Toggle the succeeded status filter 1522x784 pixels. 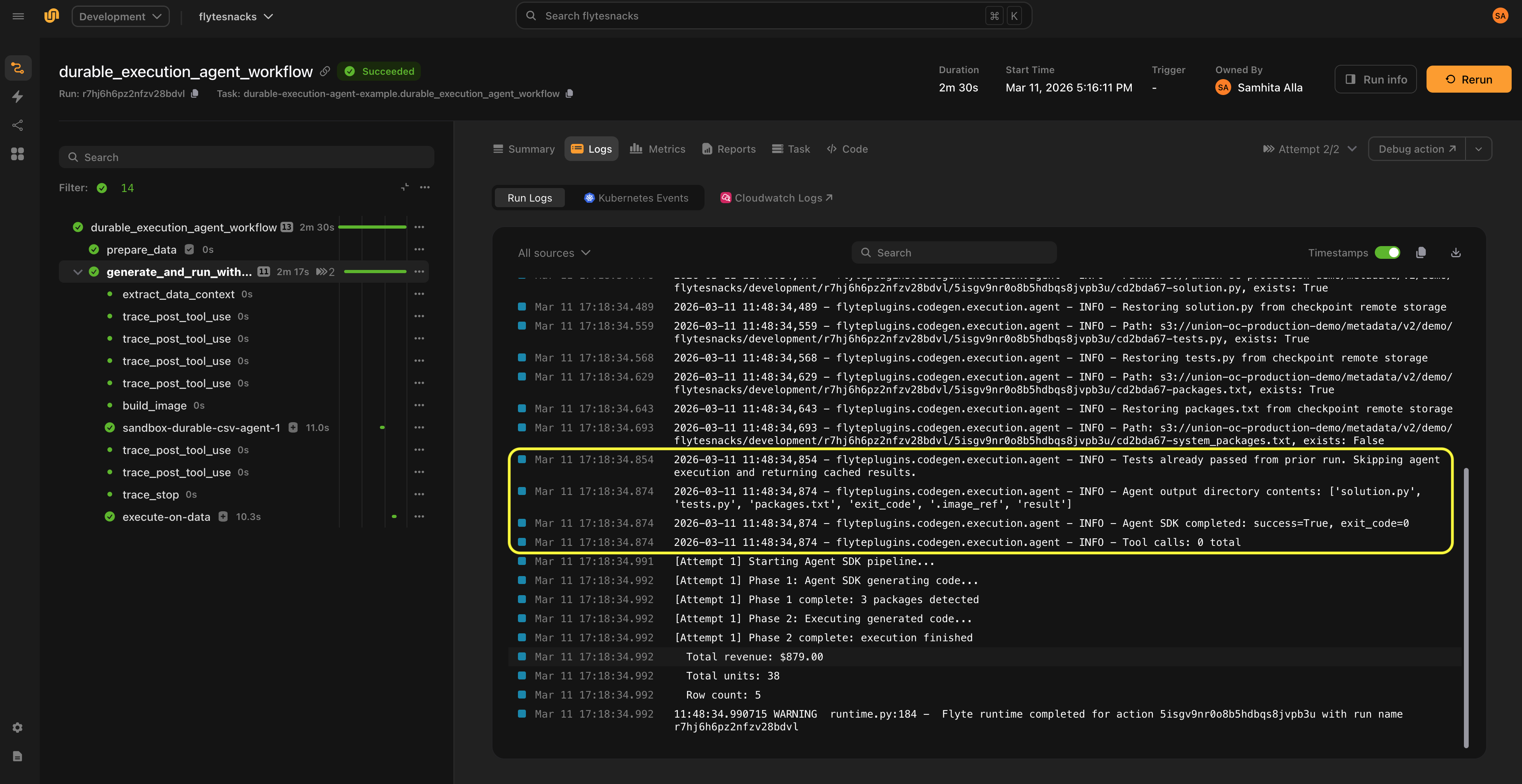102,188
